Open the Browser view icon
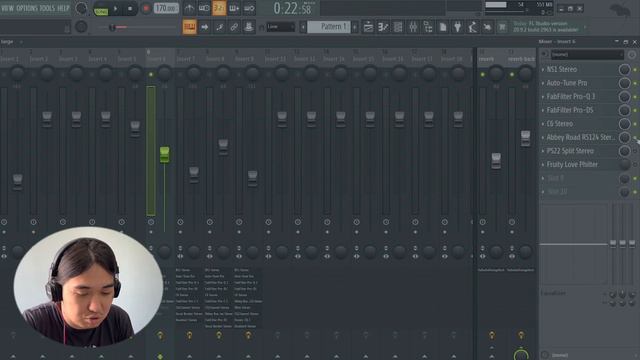Viewport: 640px width, 360px height. [x=428, y=27]
